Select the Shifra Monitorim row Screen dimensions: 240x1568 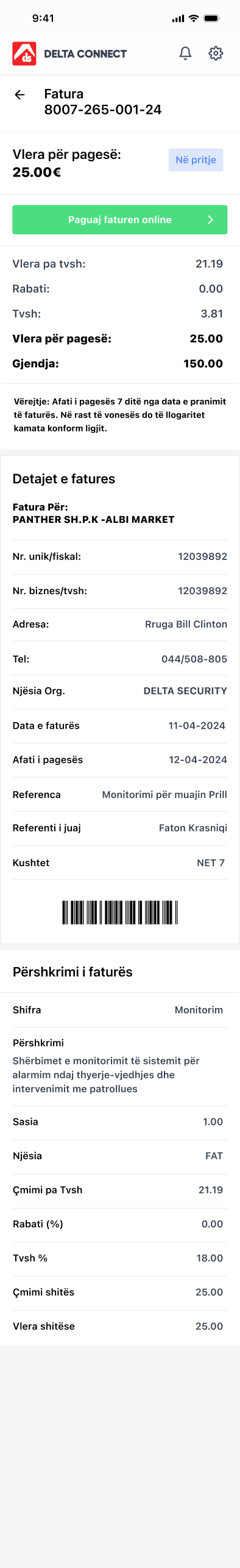click(120, 1010)
